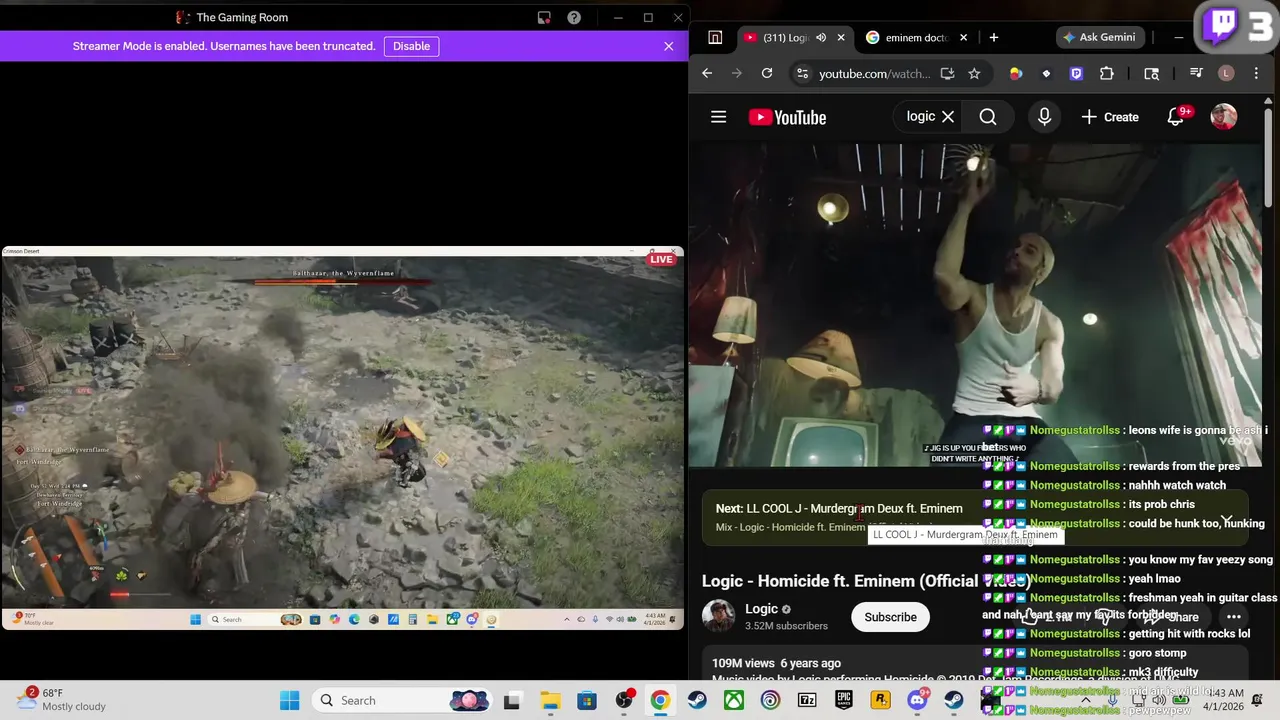Start voice search with the microphone
Viewport: 1280px width, 720px height.
[x=1044, y=117]
